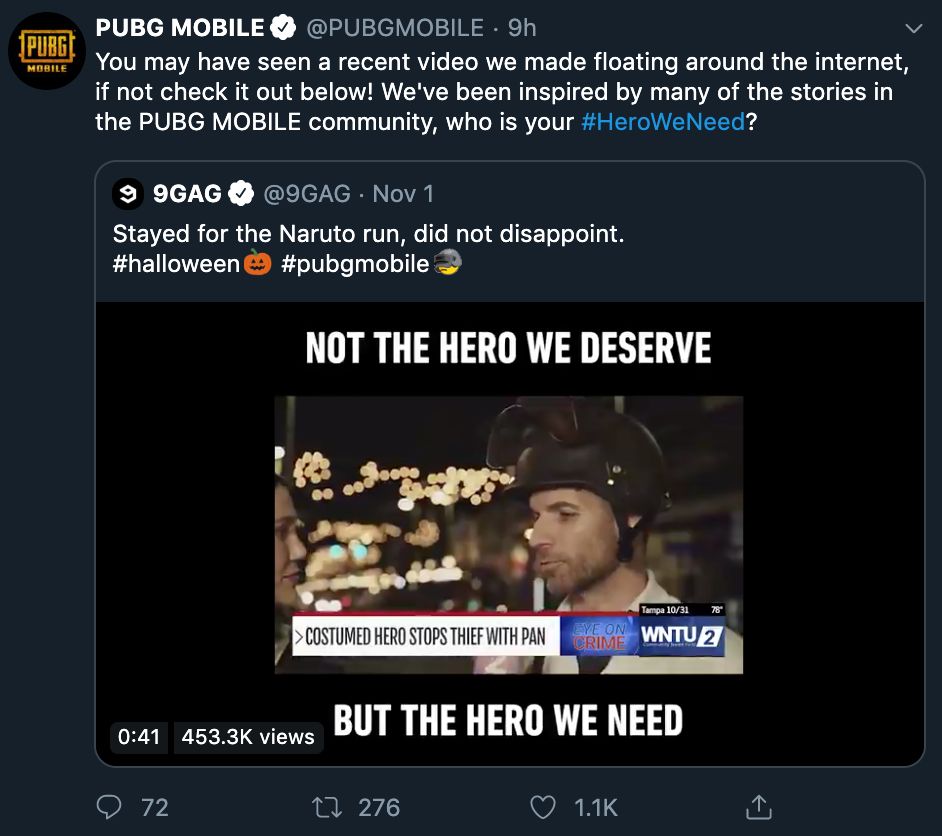Click the 0:41 video duration badge
The width and height of the screenshot is (942, 836).
pyautogui.click(x=139, y=737)
